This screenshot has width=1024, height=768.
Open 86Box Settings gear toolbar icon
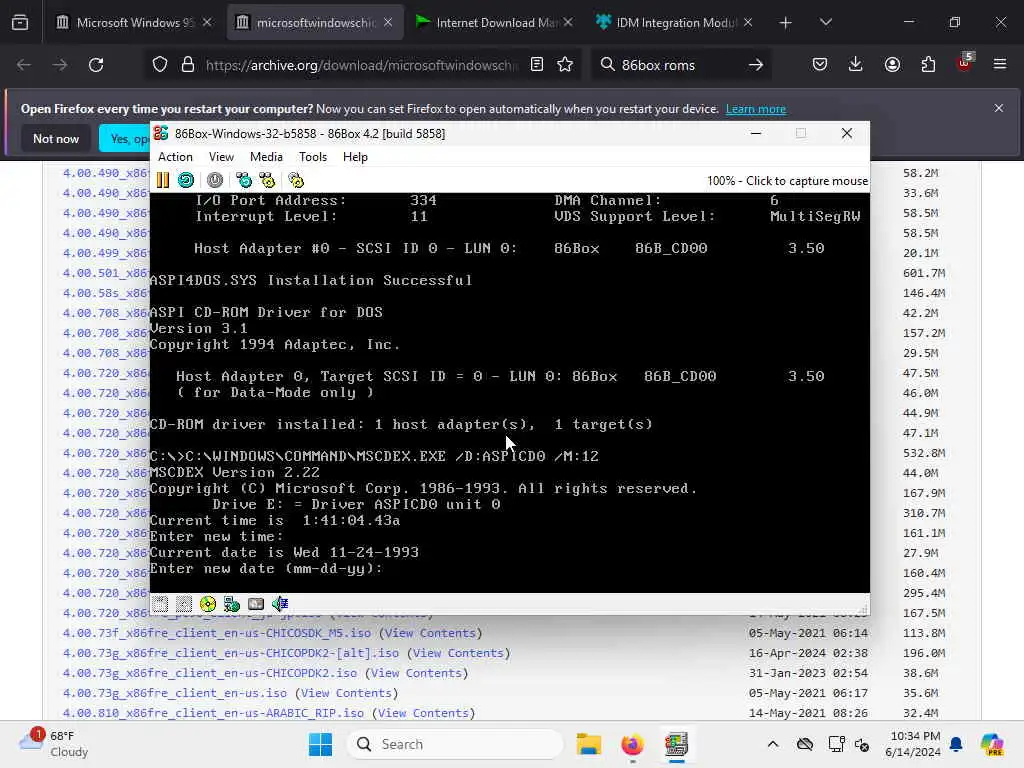tap(296, 180)
